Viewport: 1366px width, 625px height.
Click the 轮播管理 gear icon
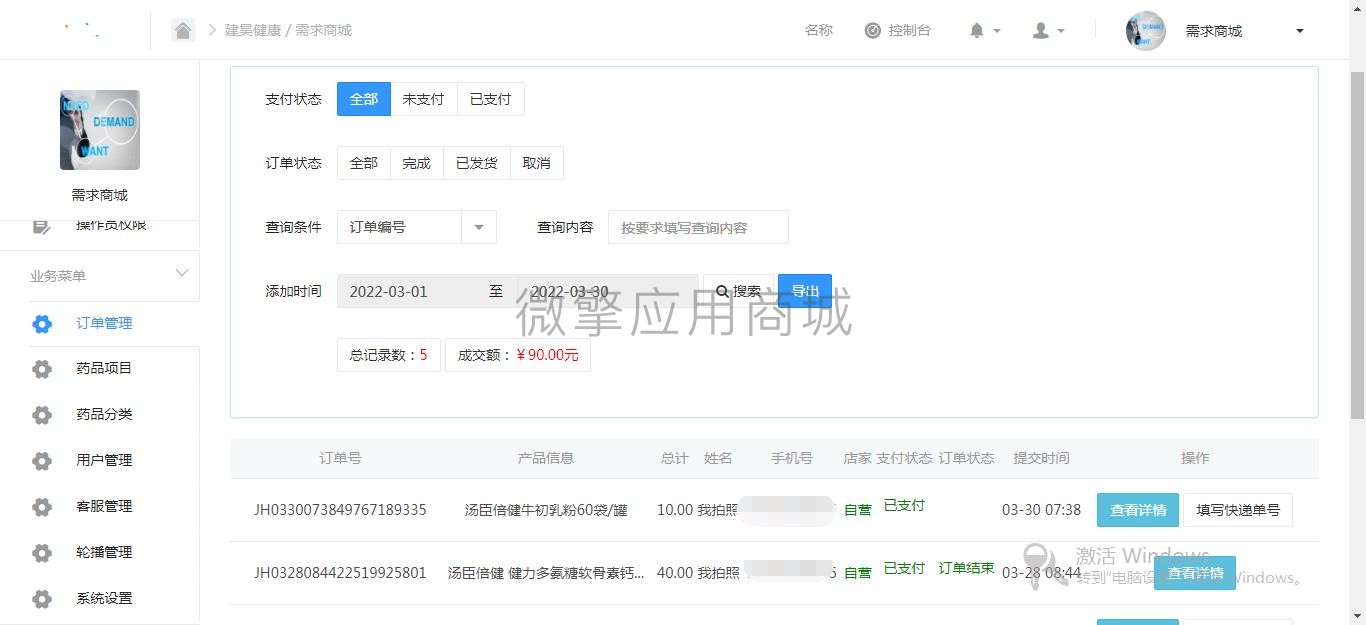pyautogui.click(x=42, y=553)
